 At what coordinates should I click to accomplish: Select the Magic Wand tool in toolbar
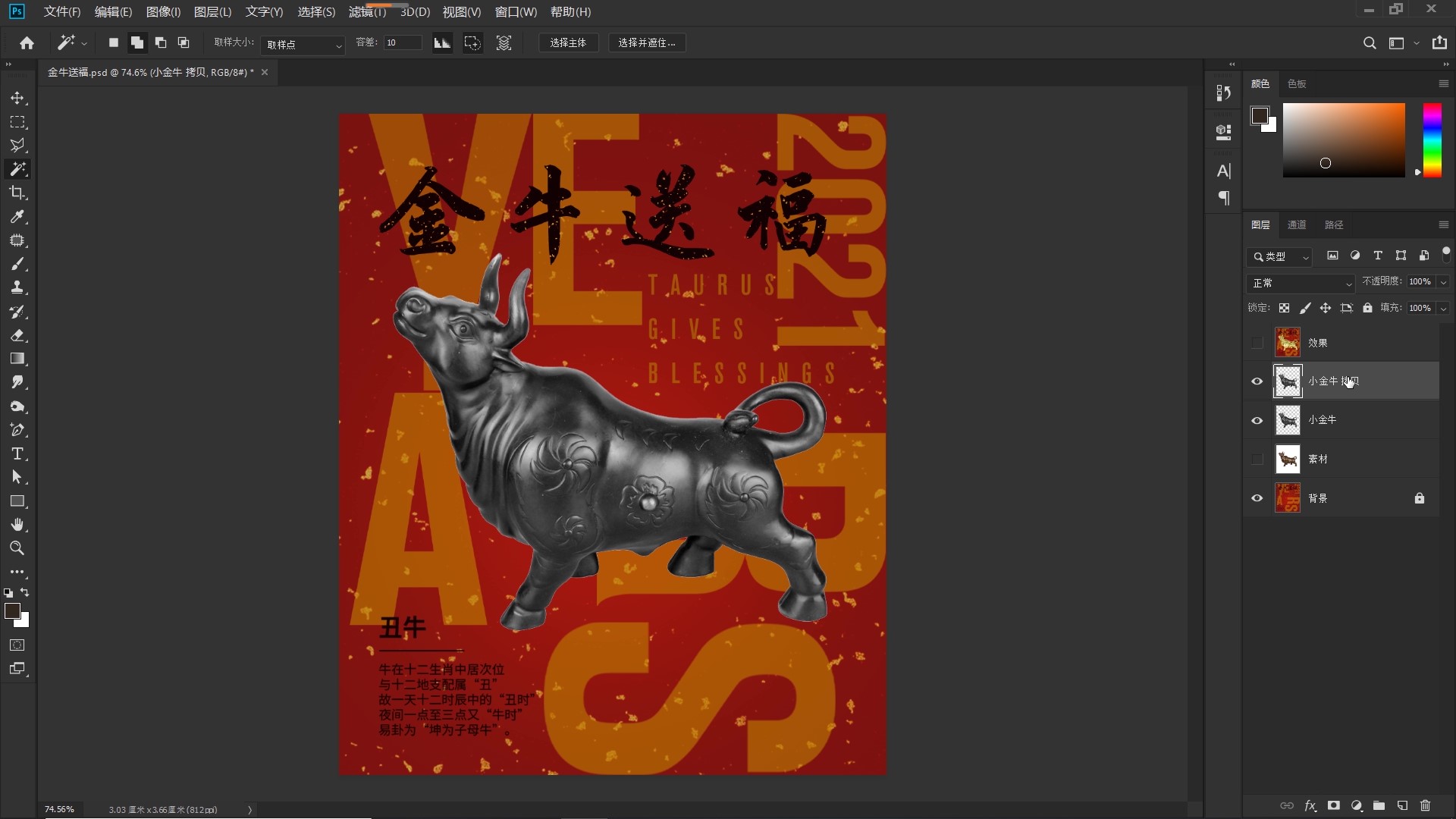coord(17,169)
